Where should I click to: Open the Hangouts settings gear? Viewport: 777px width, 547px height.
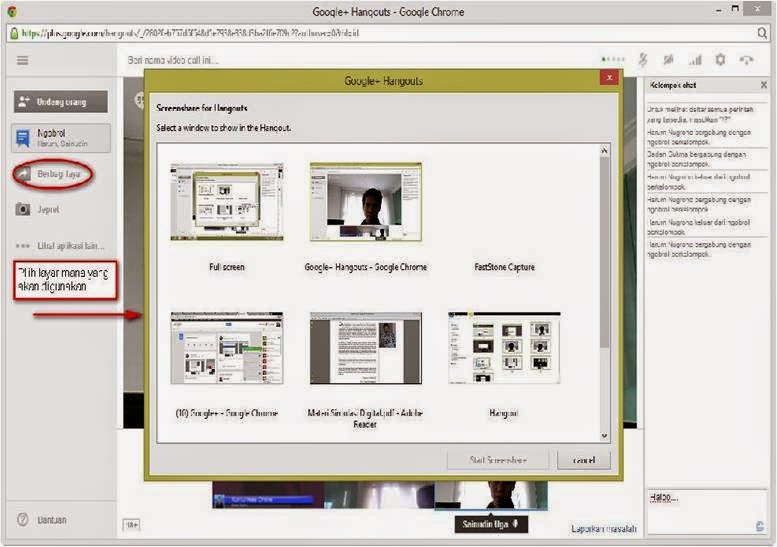[721, 60]
